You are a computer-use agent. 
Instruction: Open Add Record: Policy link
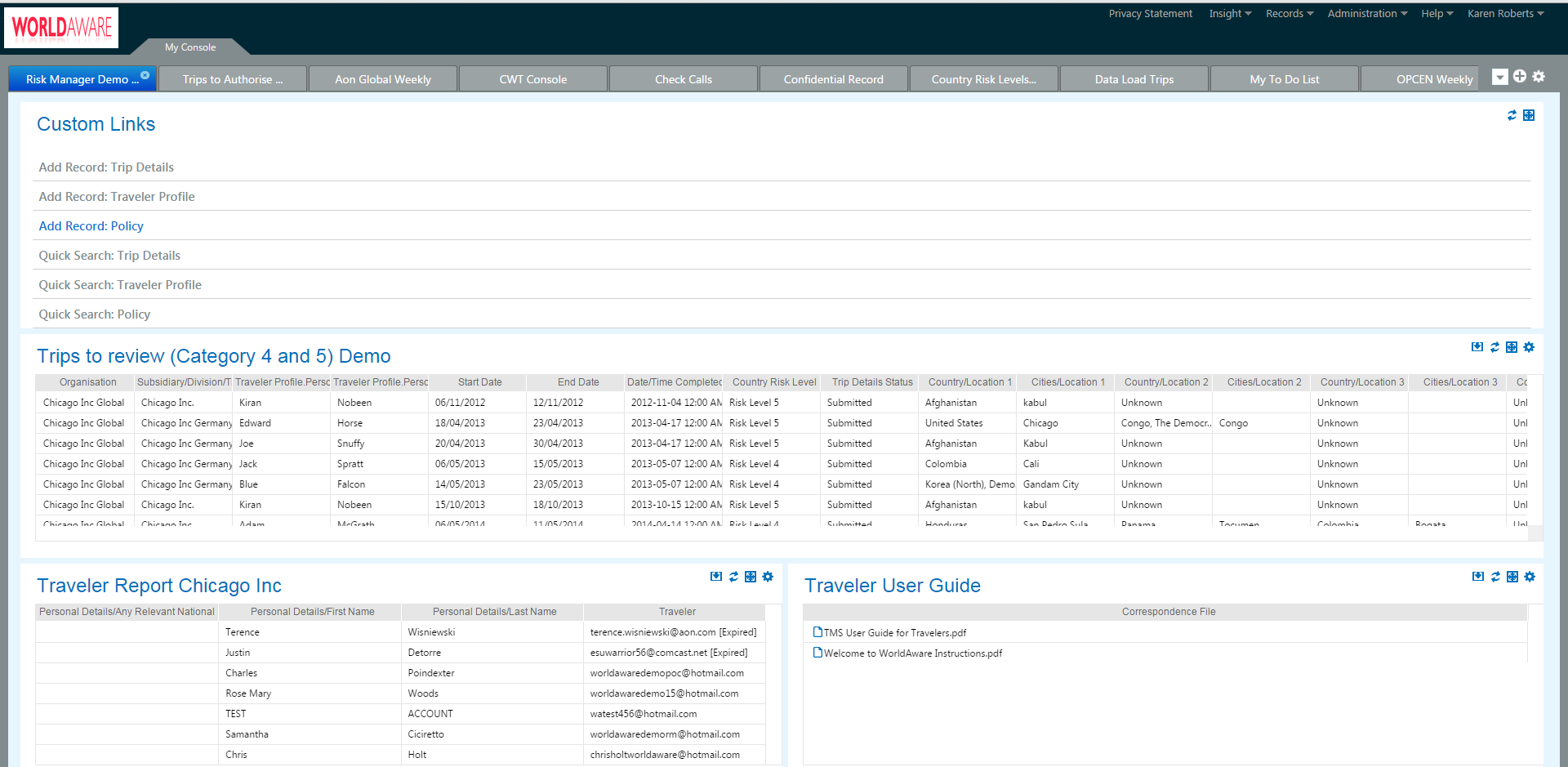[91, 226]
